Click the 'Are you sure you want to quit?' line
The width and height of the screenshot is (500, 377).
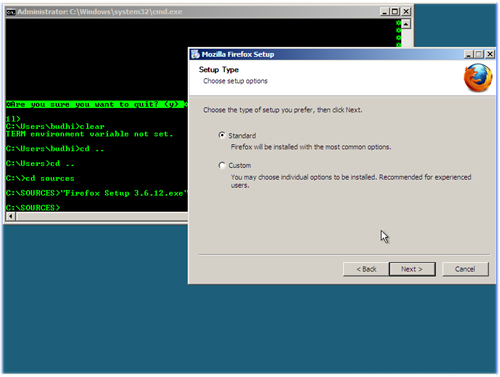(x=95, y=104)
